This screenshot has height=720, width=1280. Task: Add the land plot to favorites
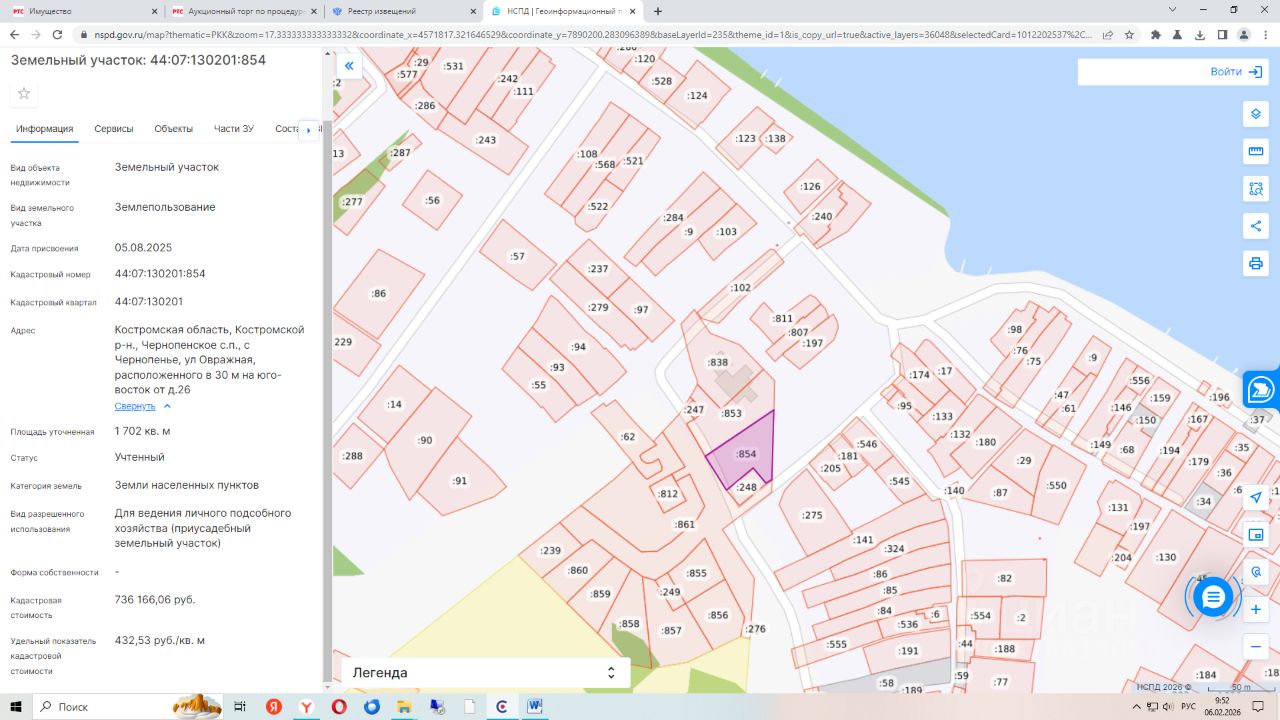pyautogui.click(x=24, y=94)
